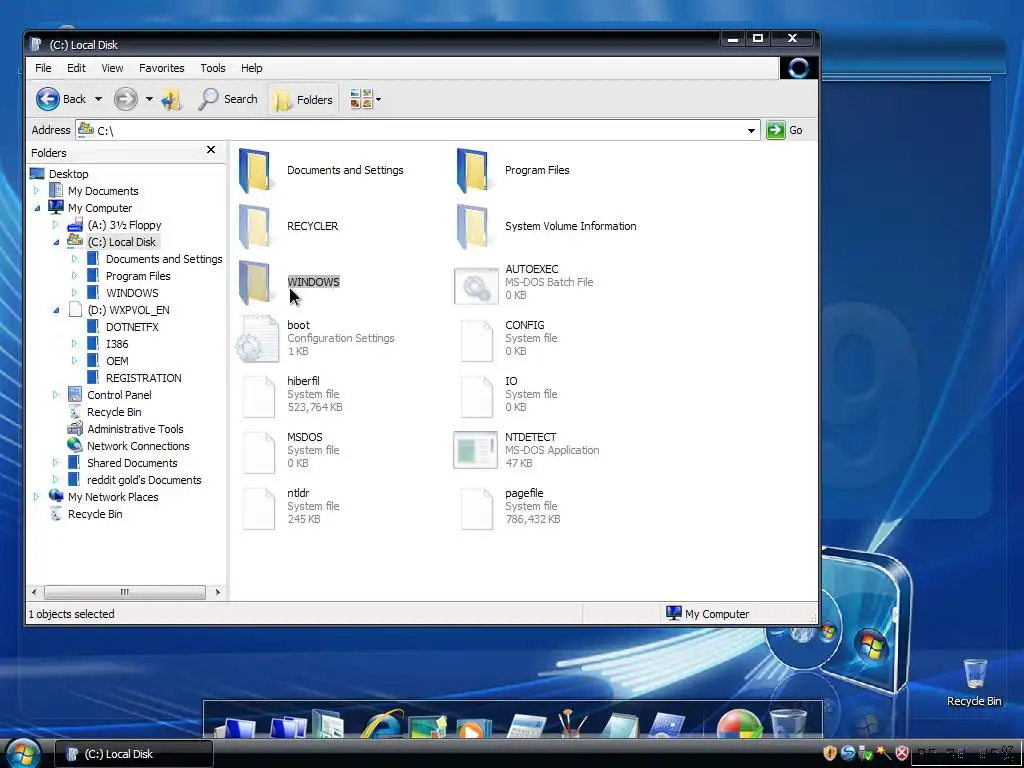Image resolution: width=1024 pixels, height=768 pixels.
Task: Select Shared Documents in the tree
Action: (x=132, y=462)
